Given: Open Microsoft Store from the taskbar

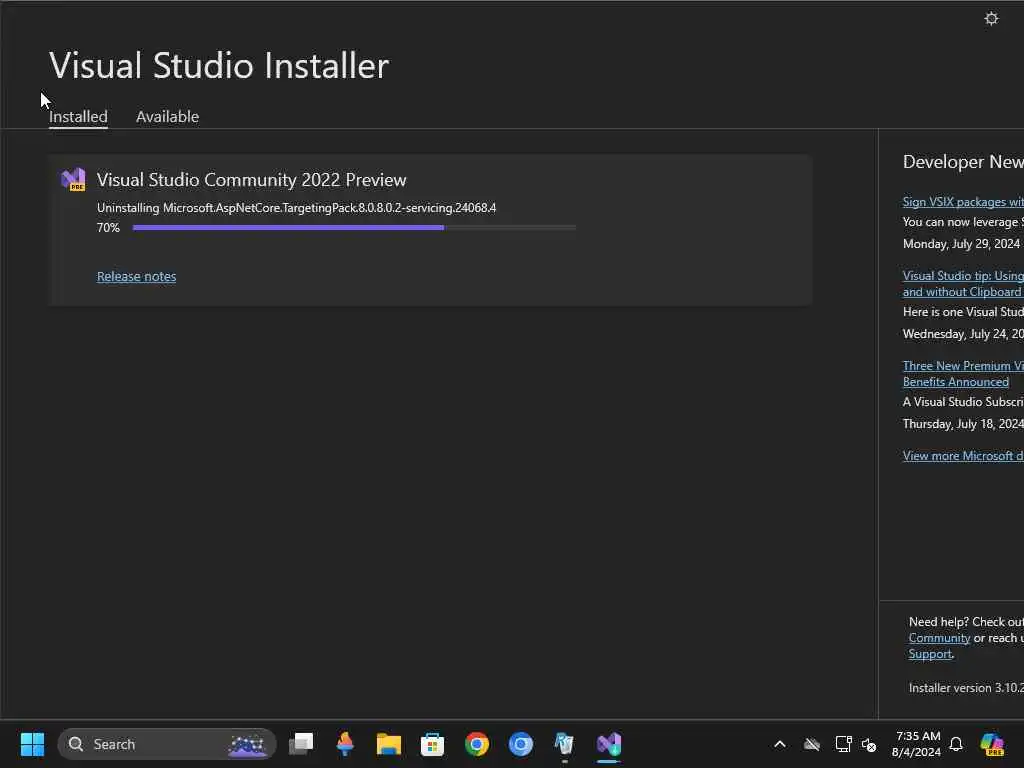Looking at the screenshot, I should (432, 744).
